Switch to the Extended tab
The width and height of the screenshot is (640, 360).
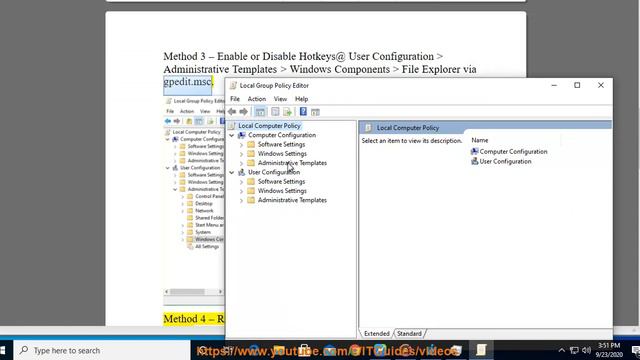pyautogui.click(x=376, y=333)
